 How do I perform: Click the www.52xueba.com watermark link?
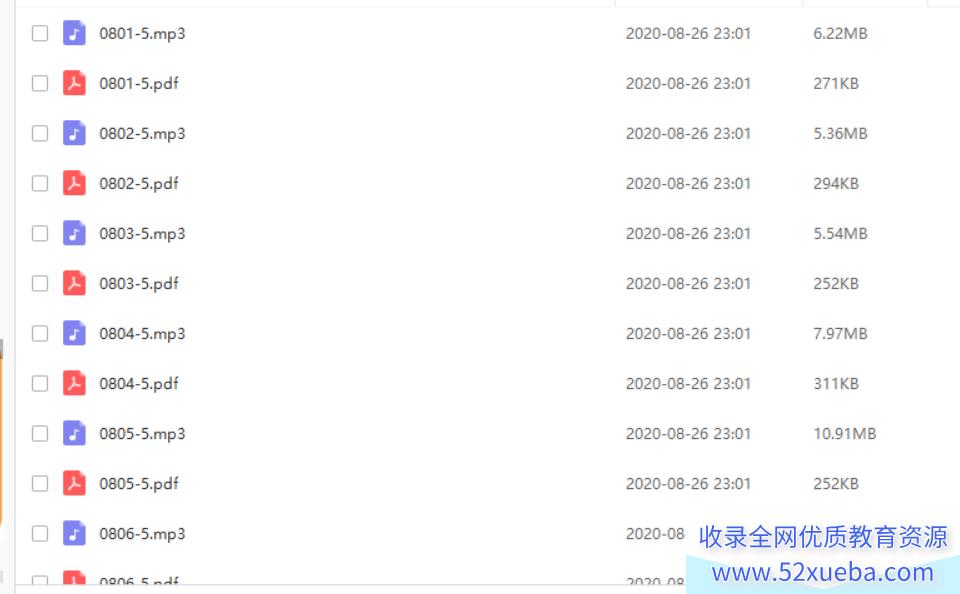(x=822, y=573)
